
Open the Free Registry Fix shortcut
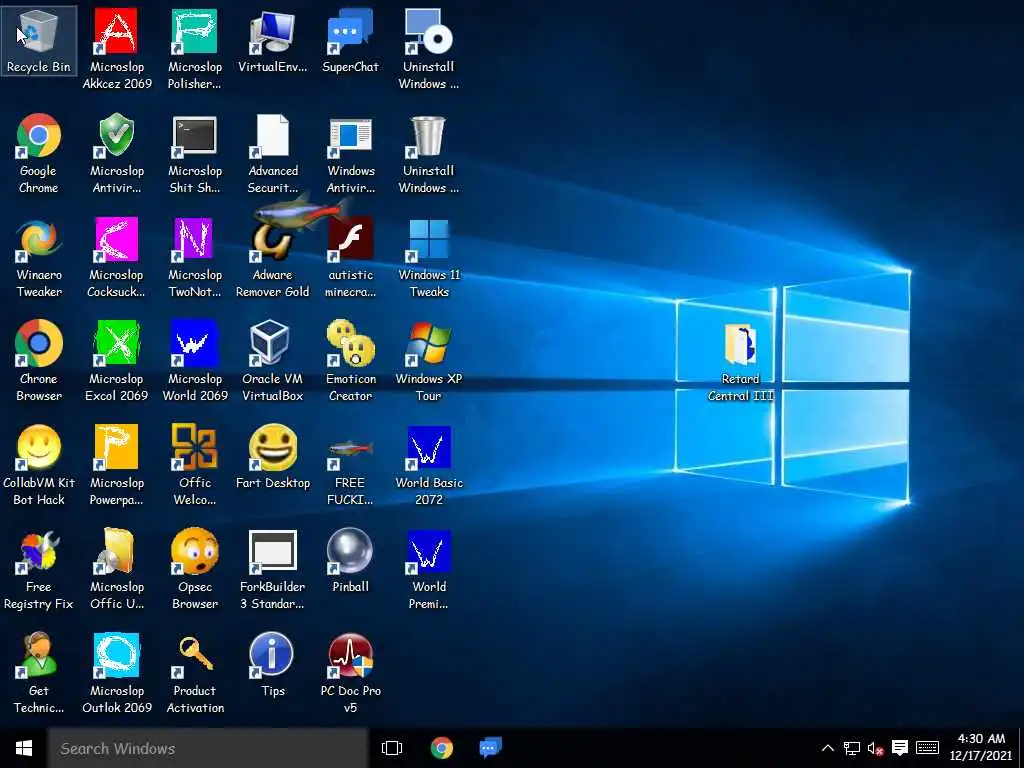coord(39,569)
